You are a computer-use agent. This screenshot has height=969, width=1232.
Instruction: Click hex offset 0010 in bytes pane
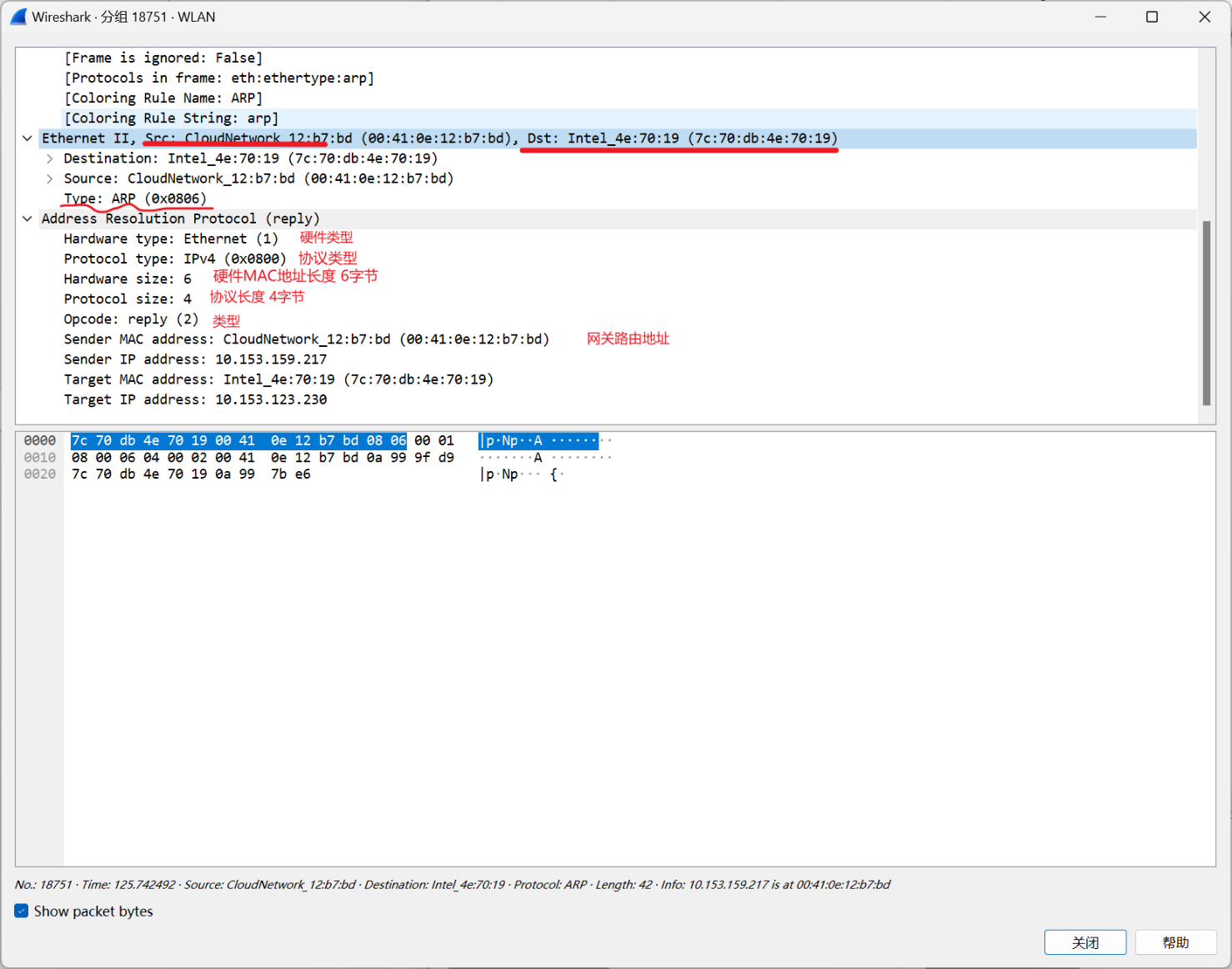pyautogui.click(x=40, y=457)
